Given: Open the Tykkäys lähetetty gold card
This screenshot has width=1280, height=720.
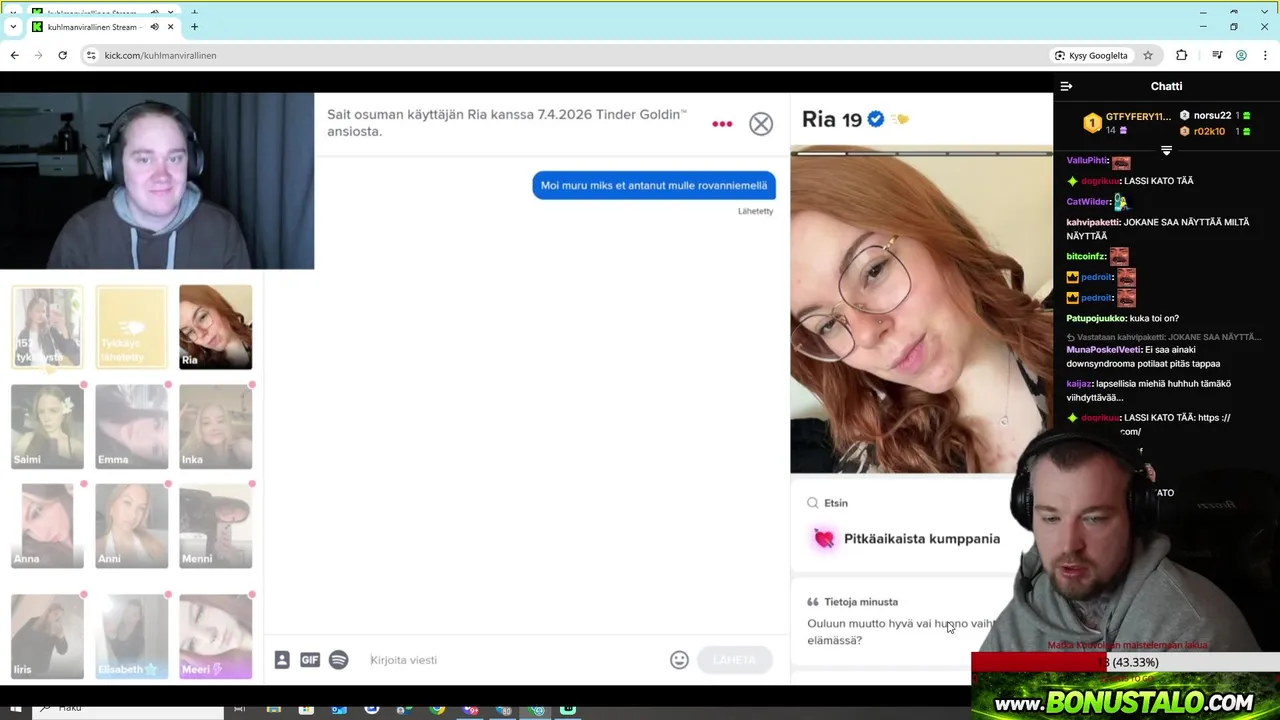Looking at the screenshot, I should 131,327.
